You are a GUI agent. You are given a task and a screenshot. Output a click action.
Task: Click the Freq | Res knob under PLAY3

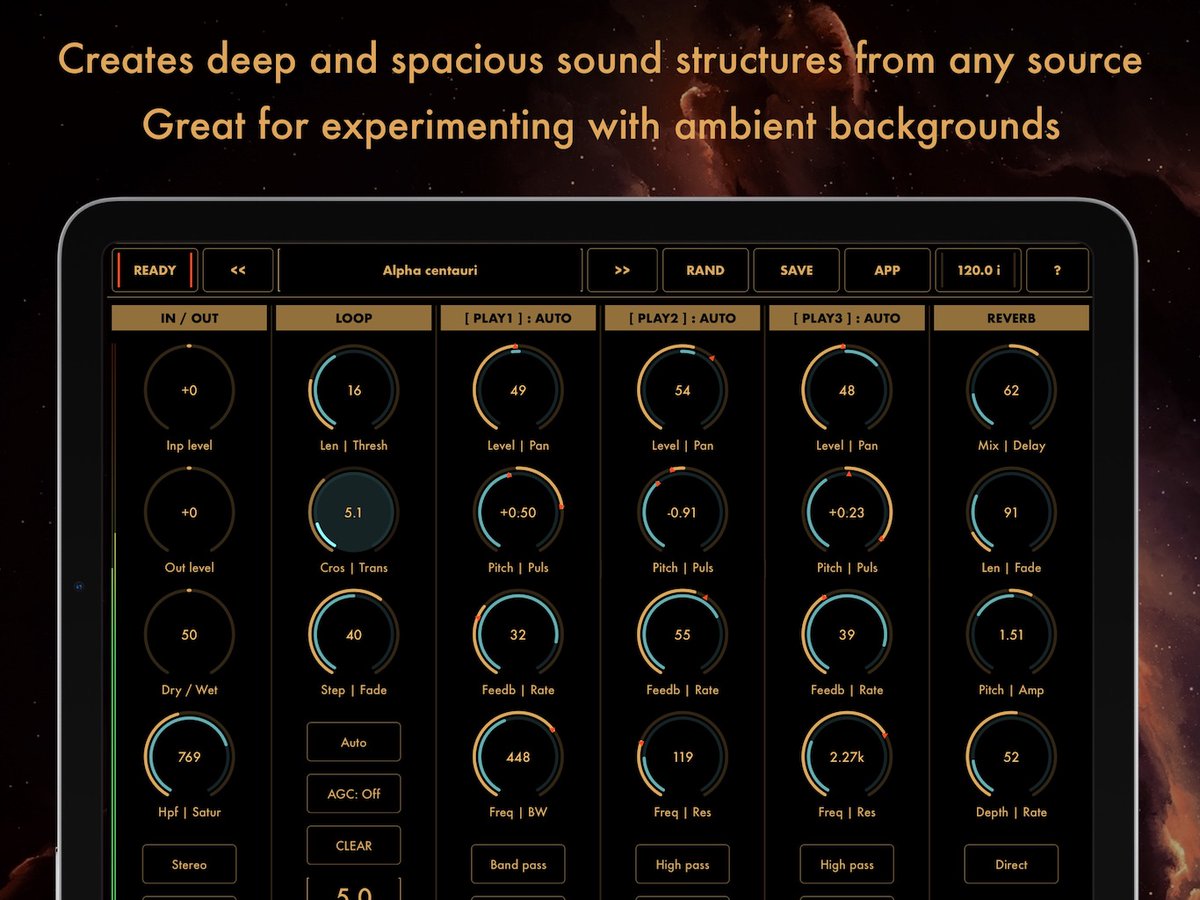pyautogui.click(x=846, y=757)
